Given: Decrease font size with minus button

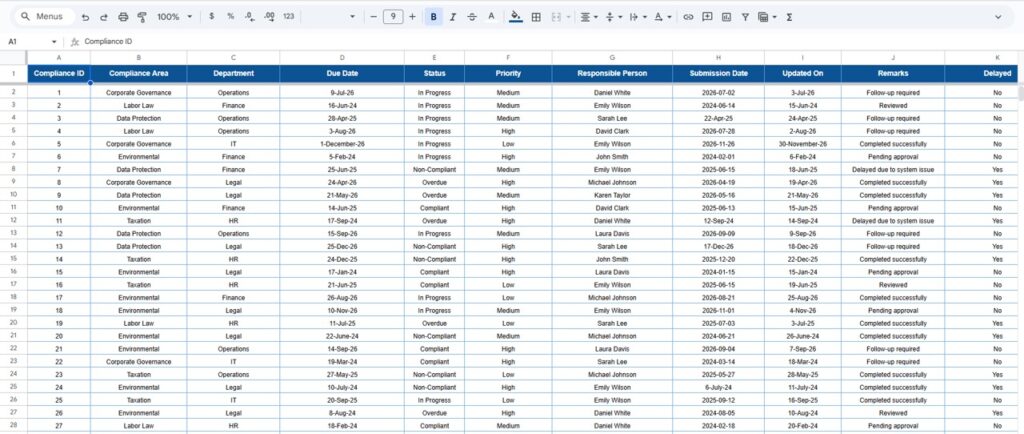Looking at the screenshot, I should point(374,17).
